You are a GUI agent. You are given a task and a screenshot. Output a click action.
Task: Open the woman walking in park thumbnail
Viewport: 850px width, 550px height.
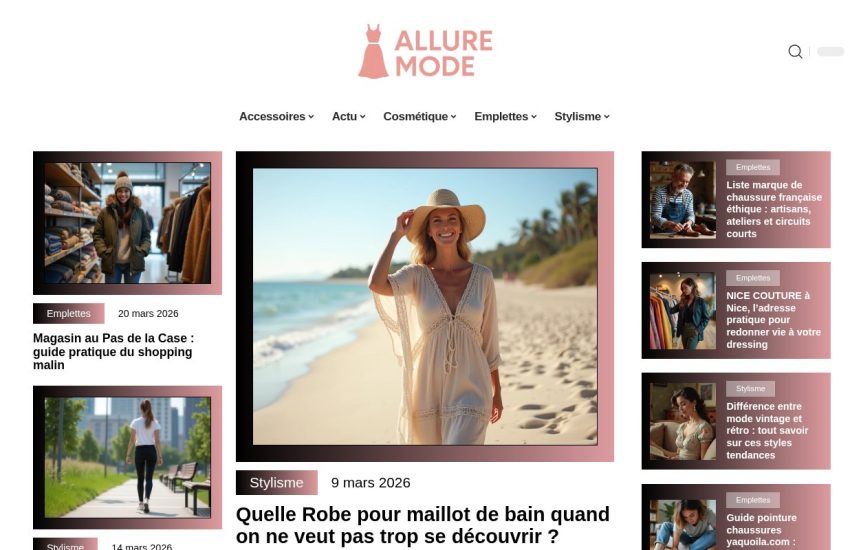127,457
